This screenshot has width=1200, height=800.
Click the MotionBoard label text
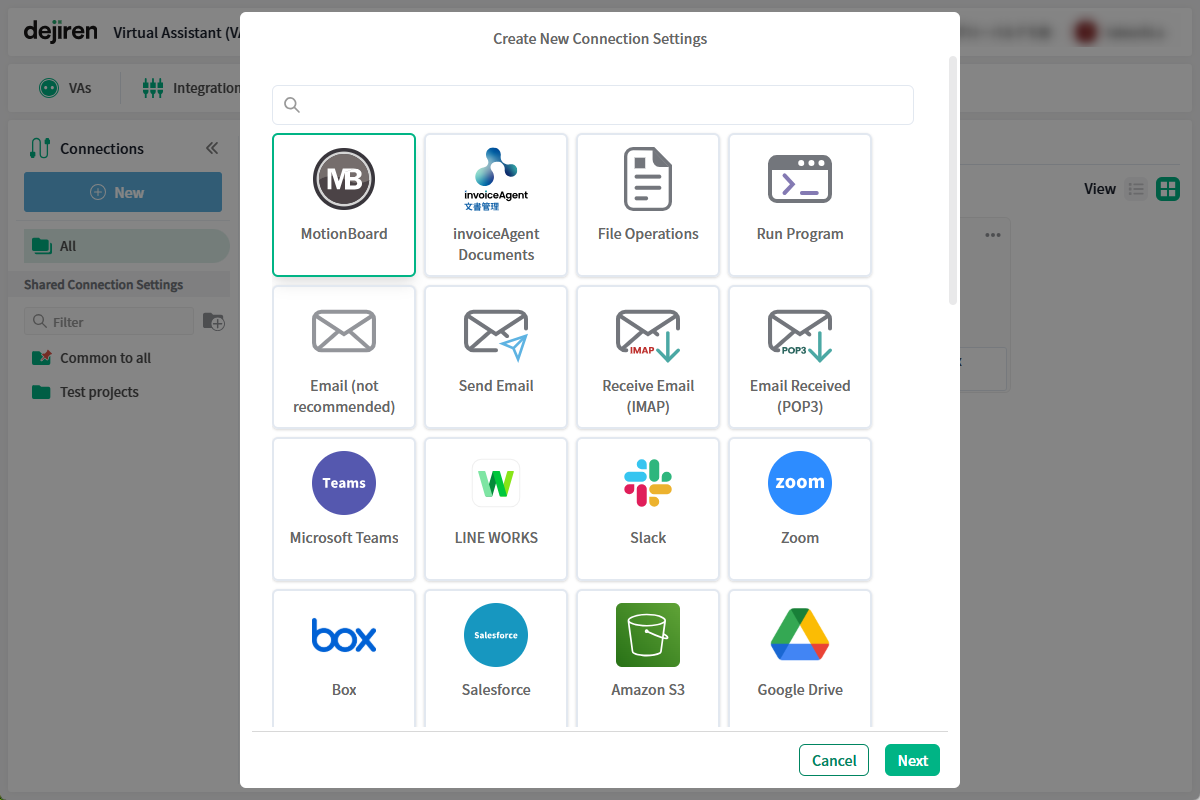click(344, 234)
